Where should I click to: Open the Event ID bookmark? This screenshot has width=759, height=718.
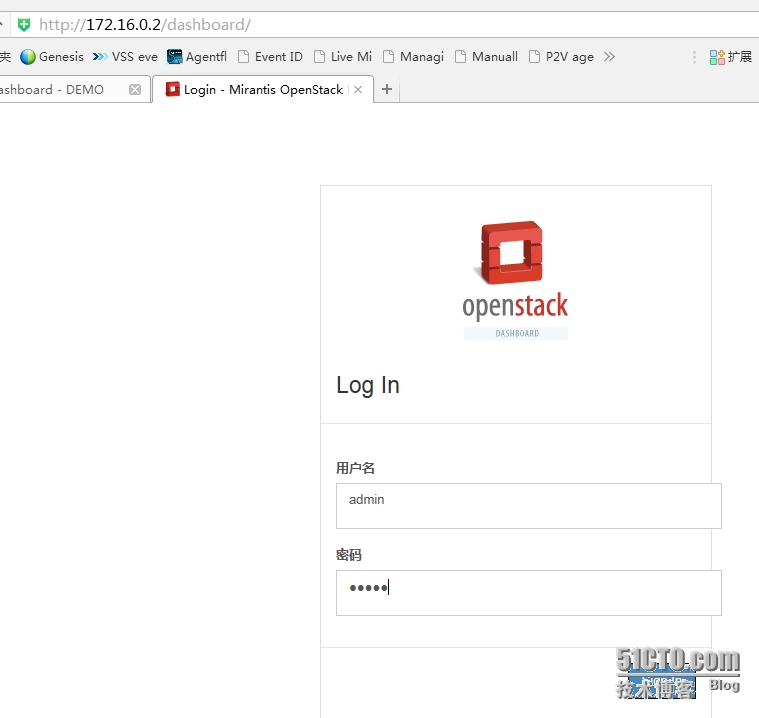[x=270, y=57]
